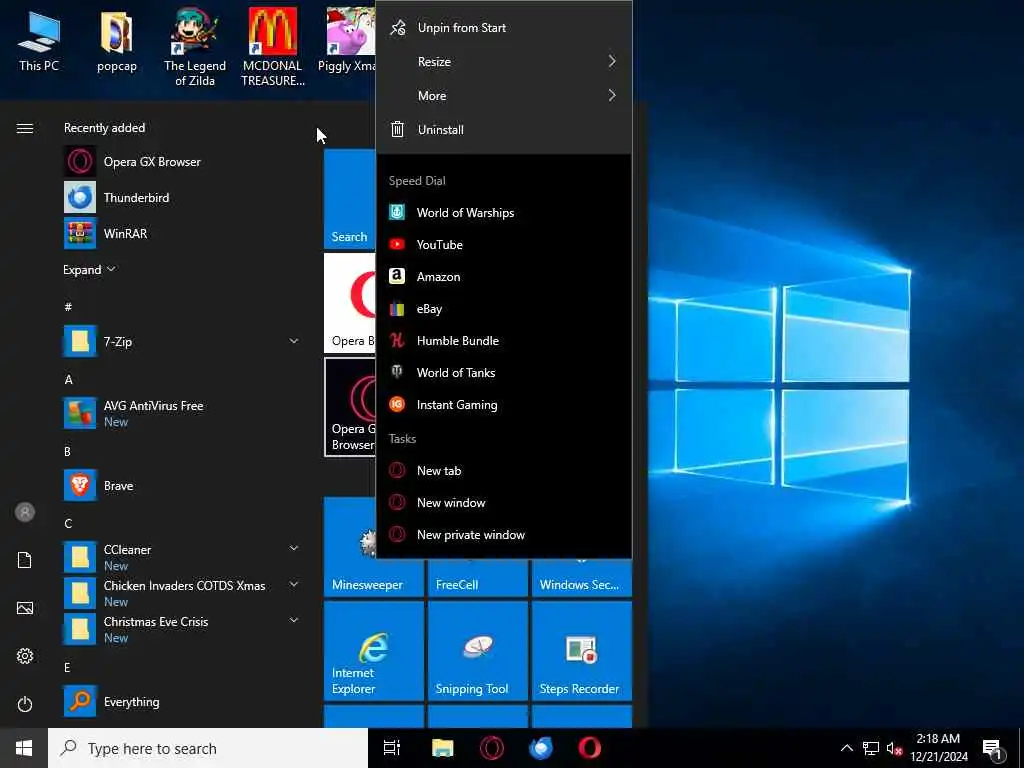Expand the recently added list

(89, 270)
